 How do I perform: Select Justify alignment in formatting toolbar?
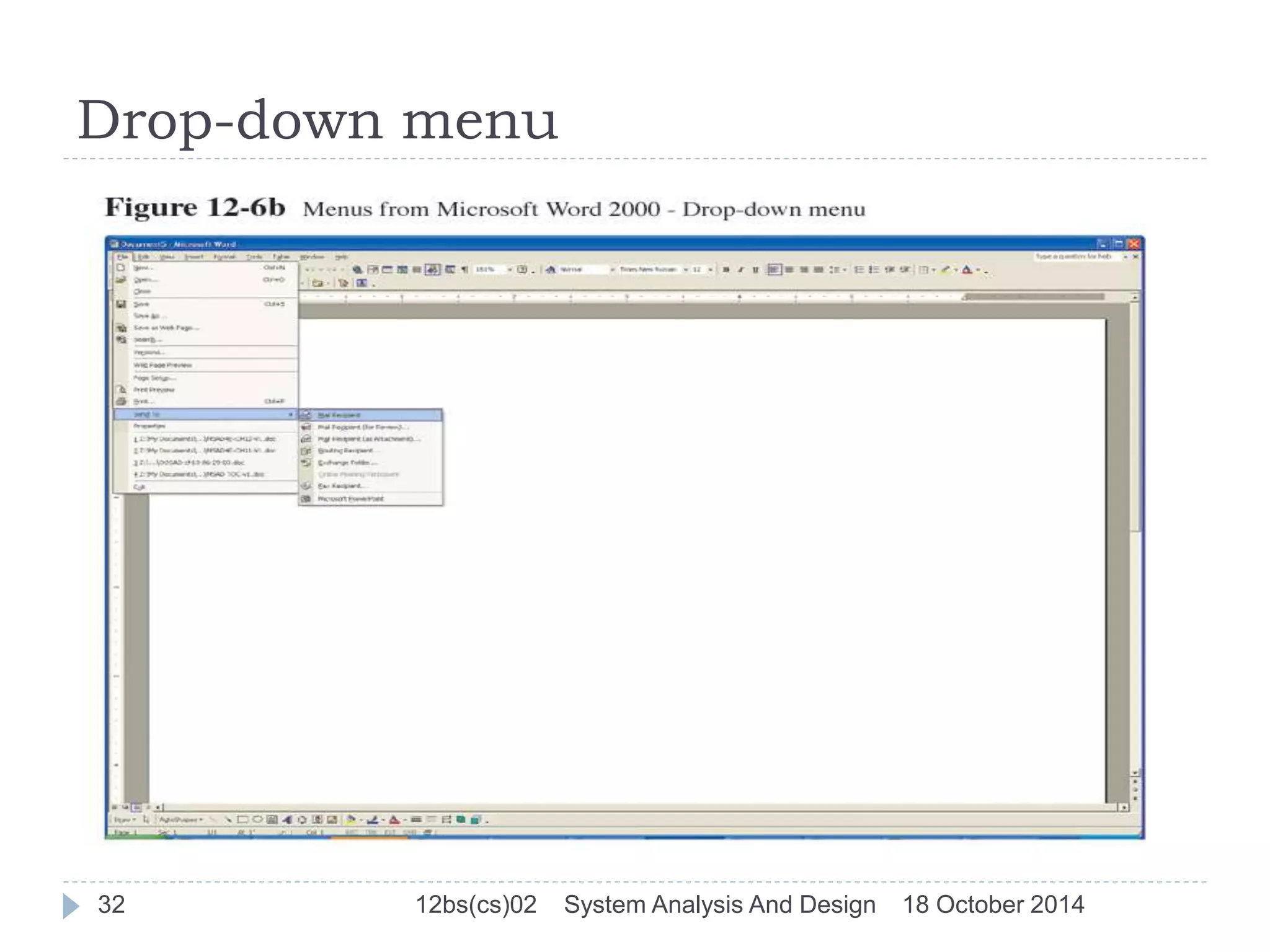click(819, 270)
